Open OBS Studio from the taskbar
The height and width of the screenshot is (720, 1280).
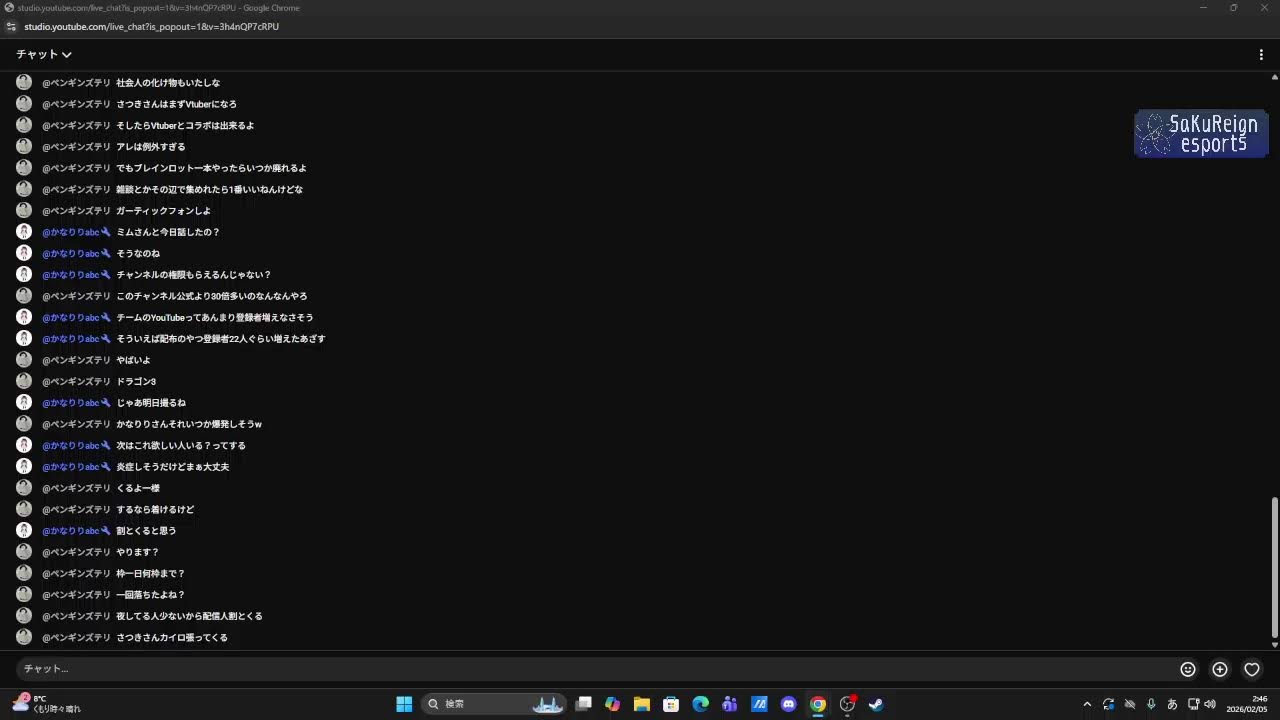pyautogui.click(x=847, y=704)
